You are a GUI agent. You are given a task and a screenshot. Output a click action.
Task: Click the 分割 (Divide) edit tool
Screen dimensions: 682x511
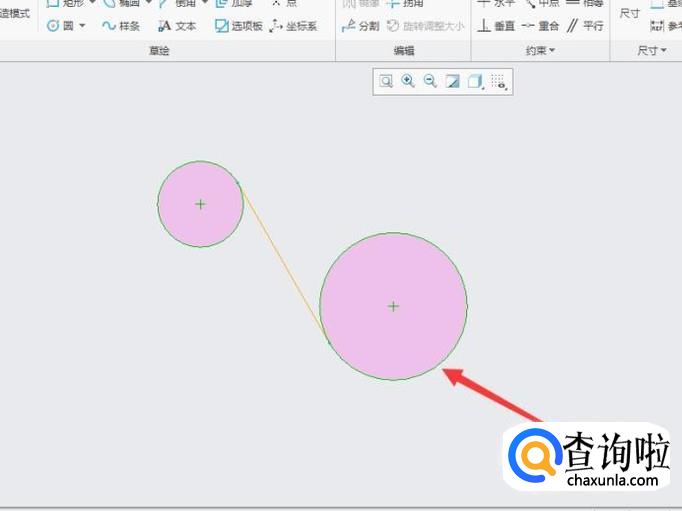361,26
